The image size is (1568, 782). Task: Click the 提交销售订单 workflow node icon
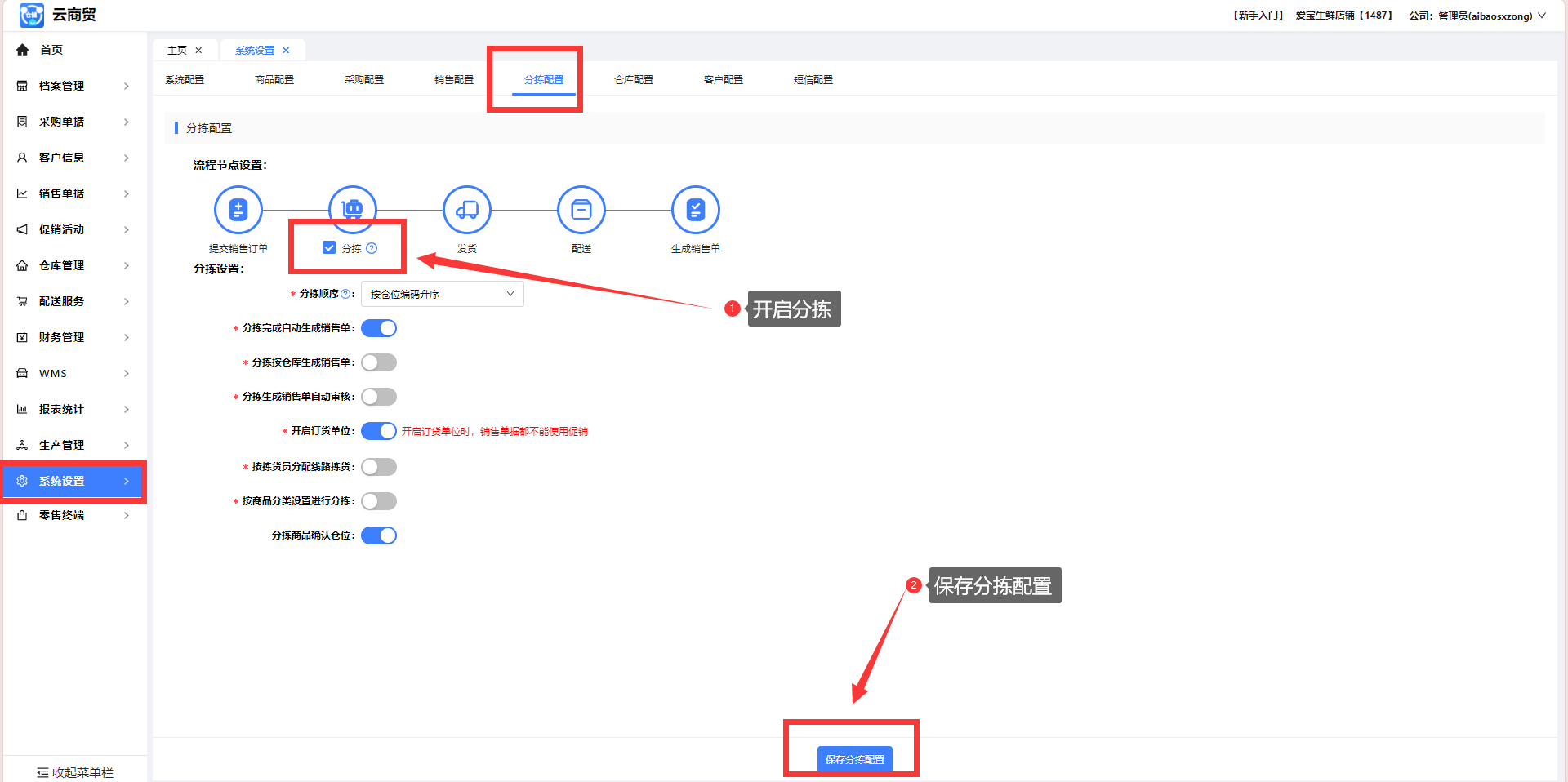click(x=238, y=210)
